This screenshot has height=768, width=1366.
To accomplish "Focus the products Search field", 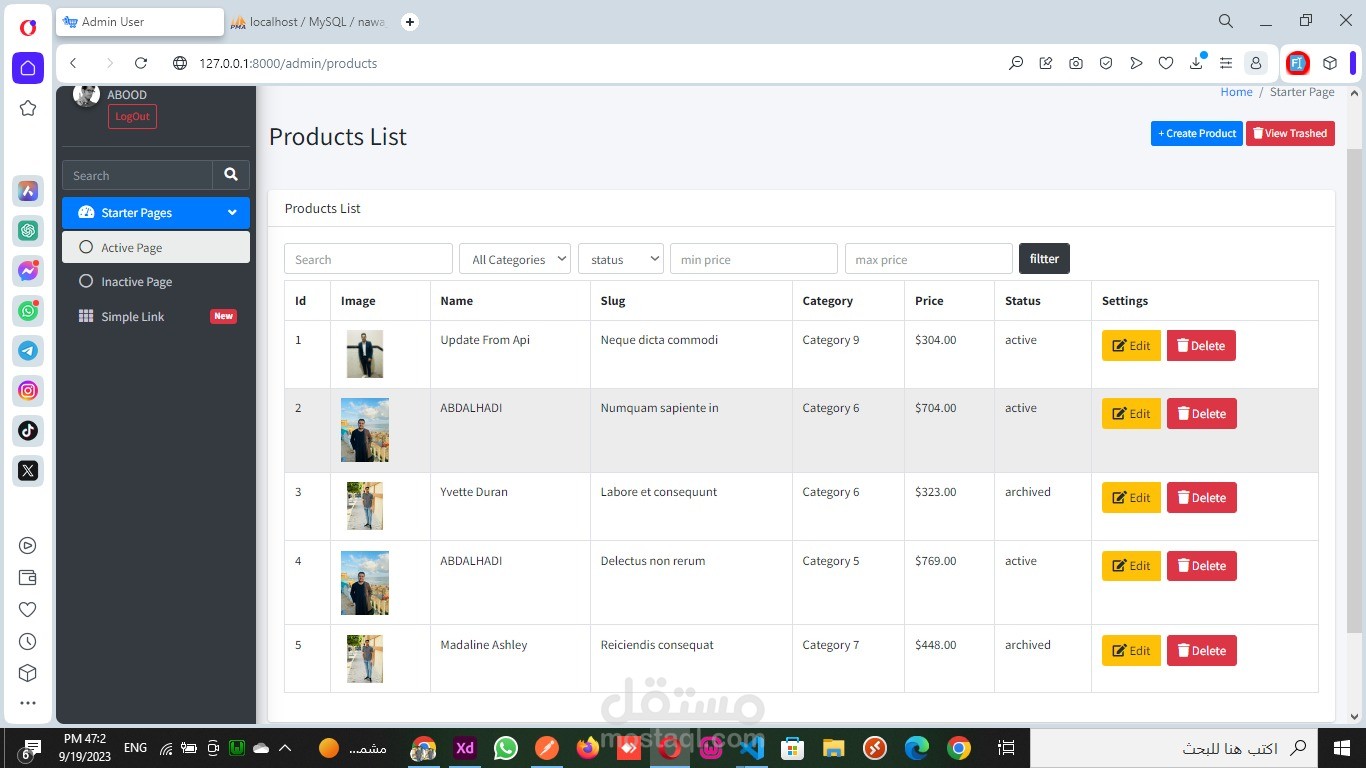I will 368,259.
